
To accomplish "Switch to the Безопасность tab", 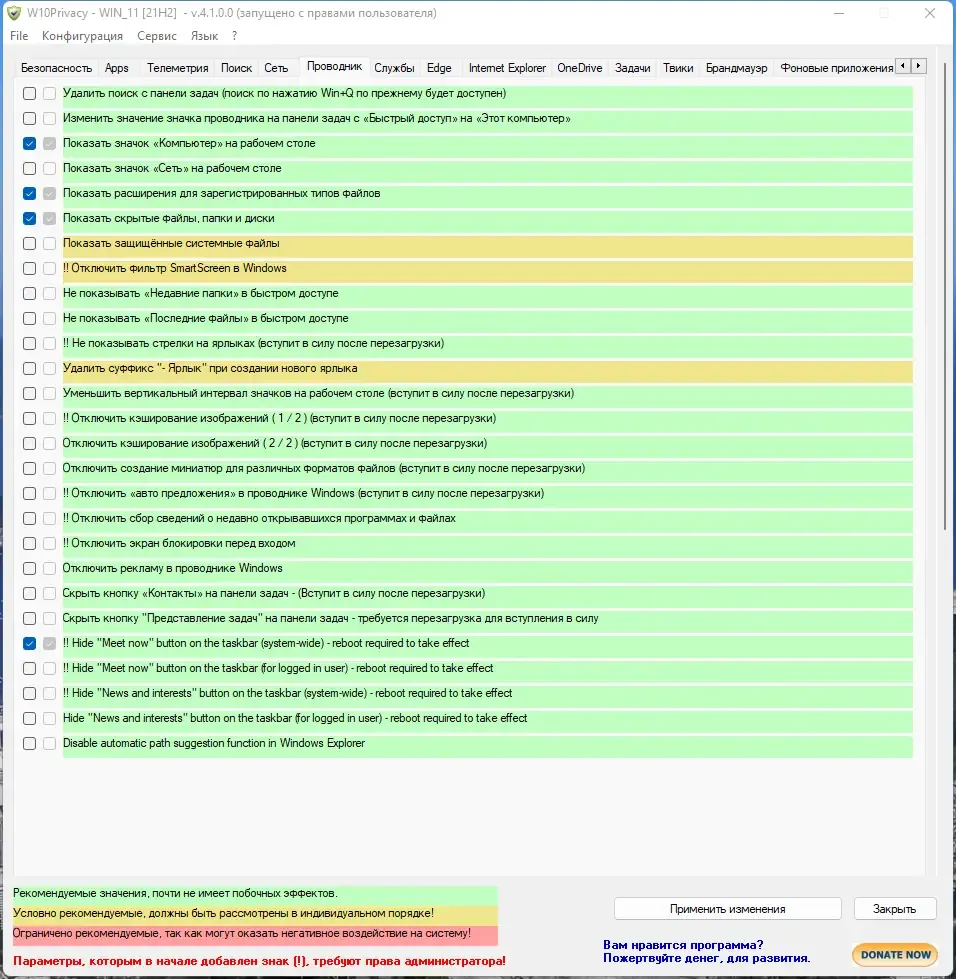I will [56, 68].
